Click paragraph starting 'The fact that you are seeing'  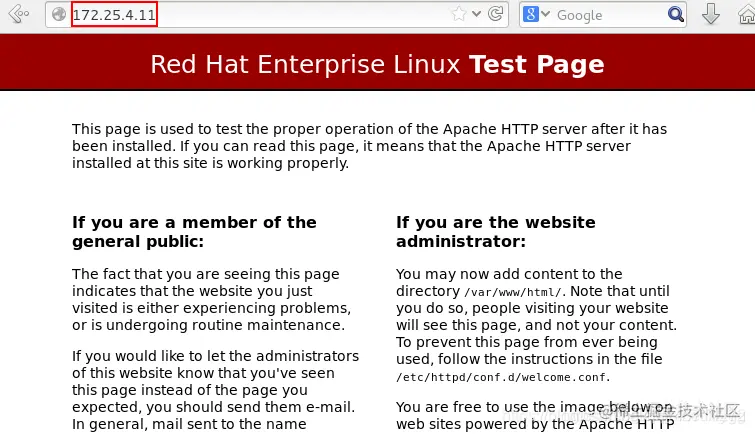211,300
